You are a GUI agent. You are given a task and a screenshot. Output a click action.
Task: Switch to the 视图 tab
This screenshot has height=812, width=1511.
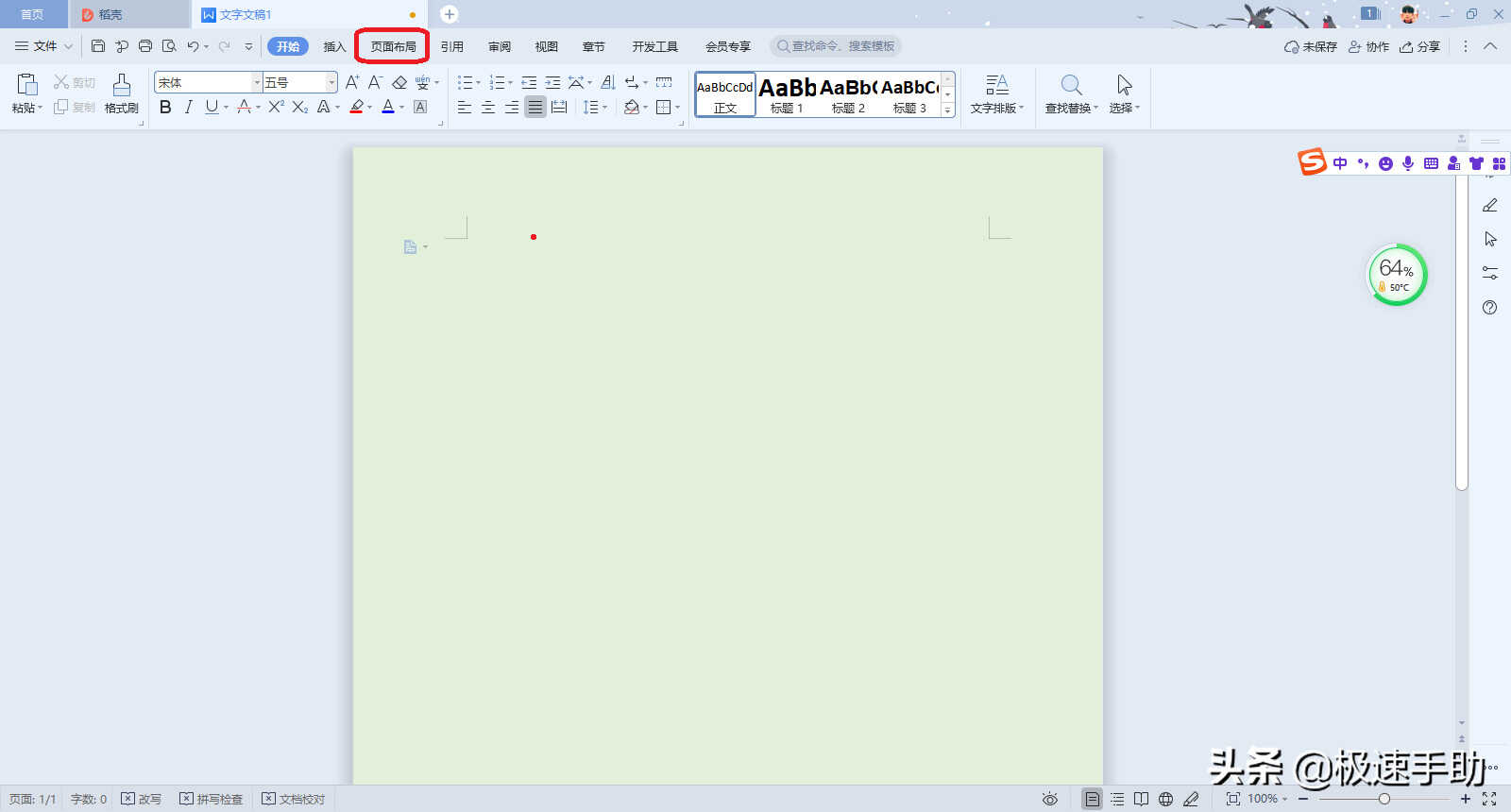pyautogui.click(x=546, y=46)
